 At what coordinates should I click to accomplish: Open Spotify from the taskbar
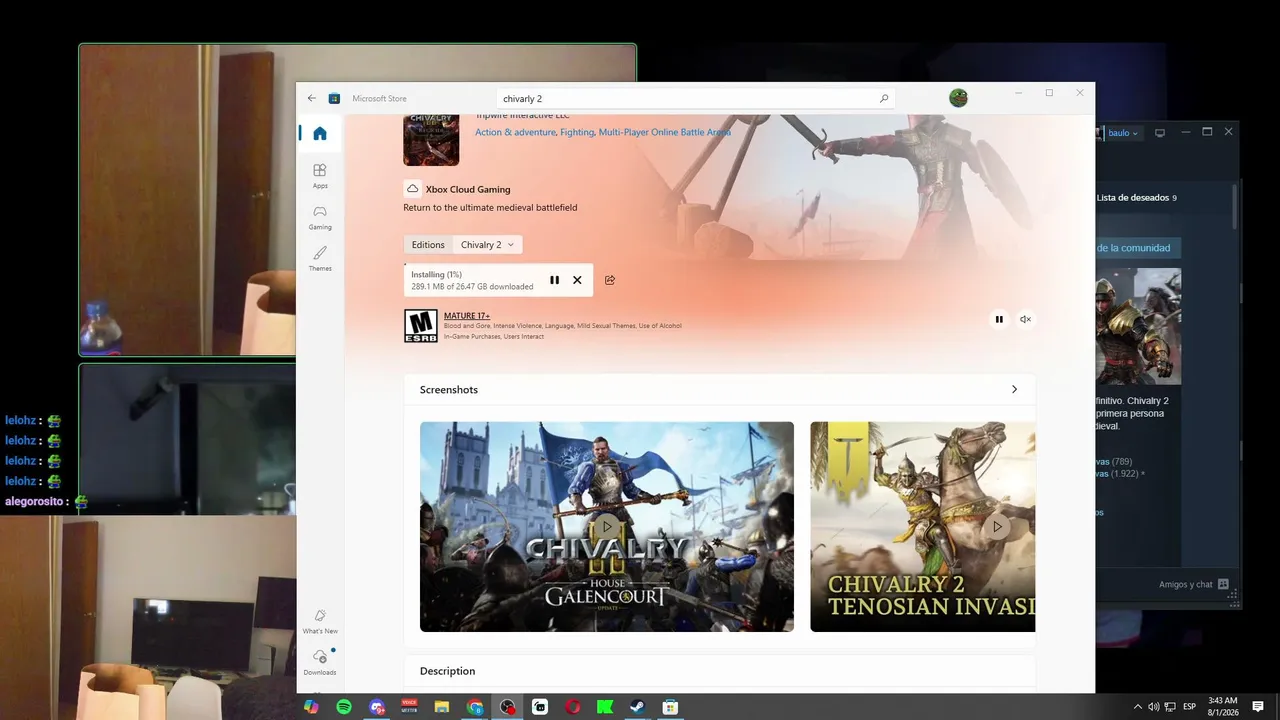tap(344, 707)
